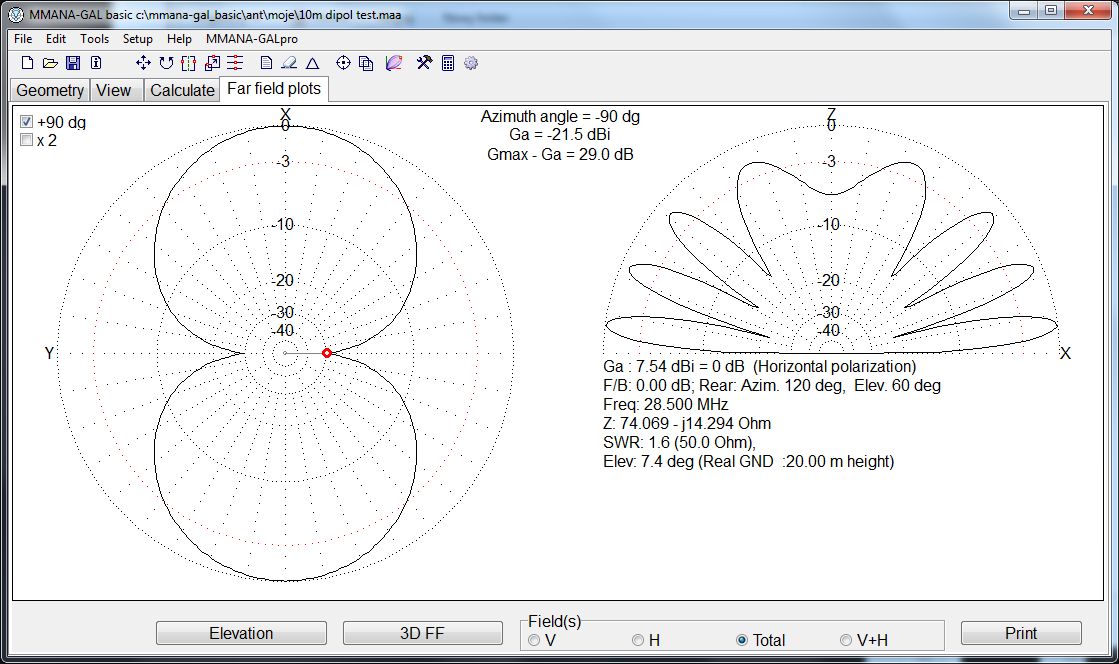Screen dimensions: 1119x664
Task: Save the antenna file with floppy icon
Action: coord(73,63)
